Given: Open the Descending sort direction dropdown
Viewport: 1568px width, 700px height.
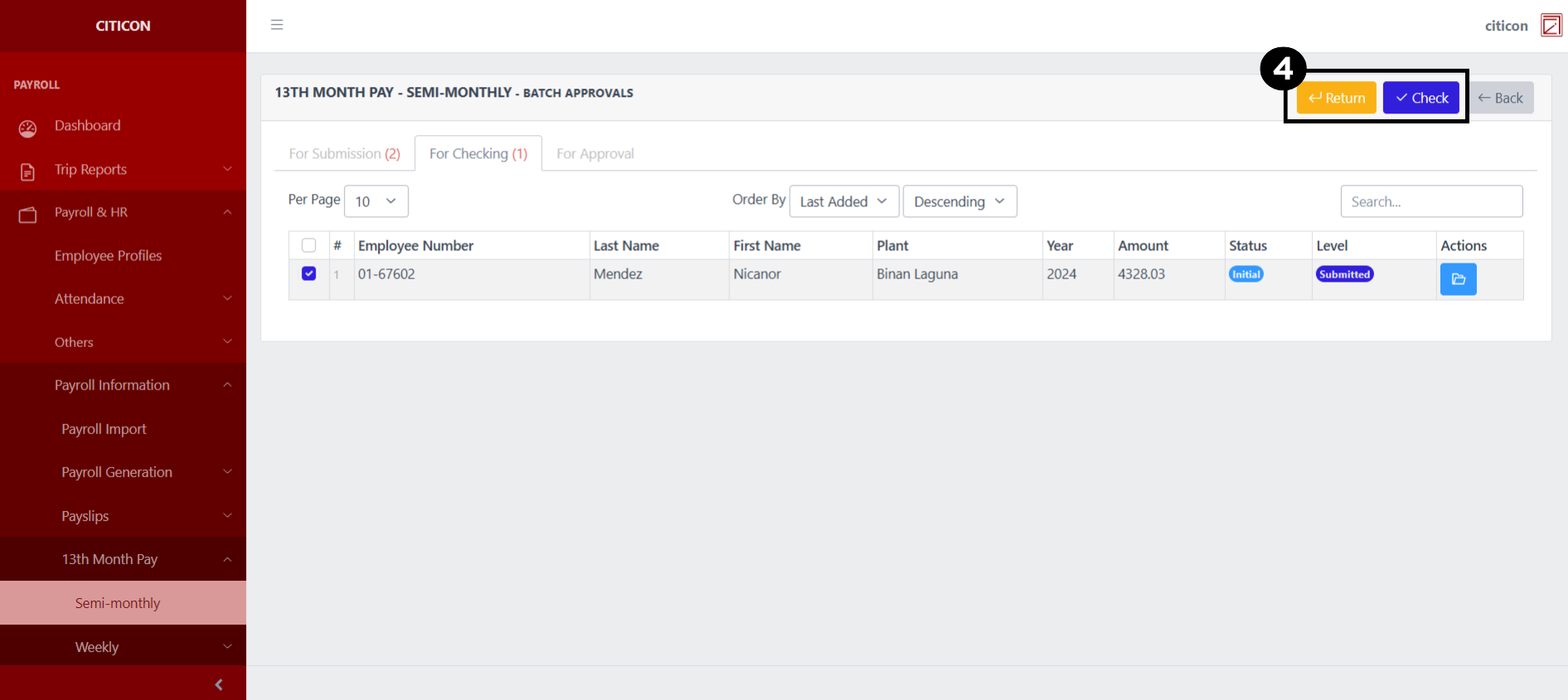Looking at the screenshot, I should [959, 201].
